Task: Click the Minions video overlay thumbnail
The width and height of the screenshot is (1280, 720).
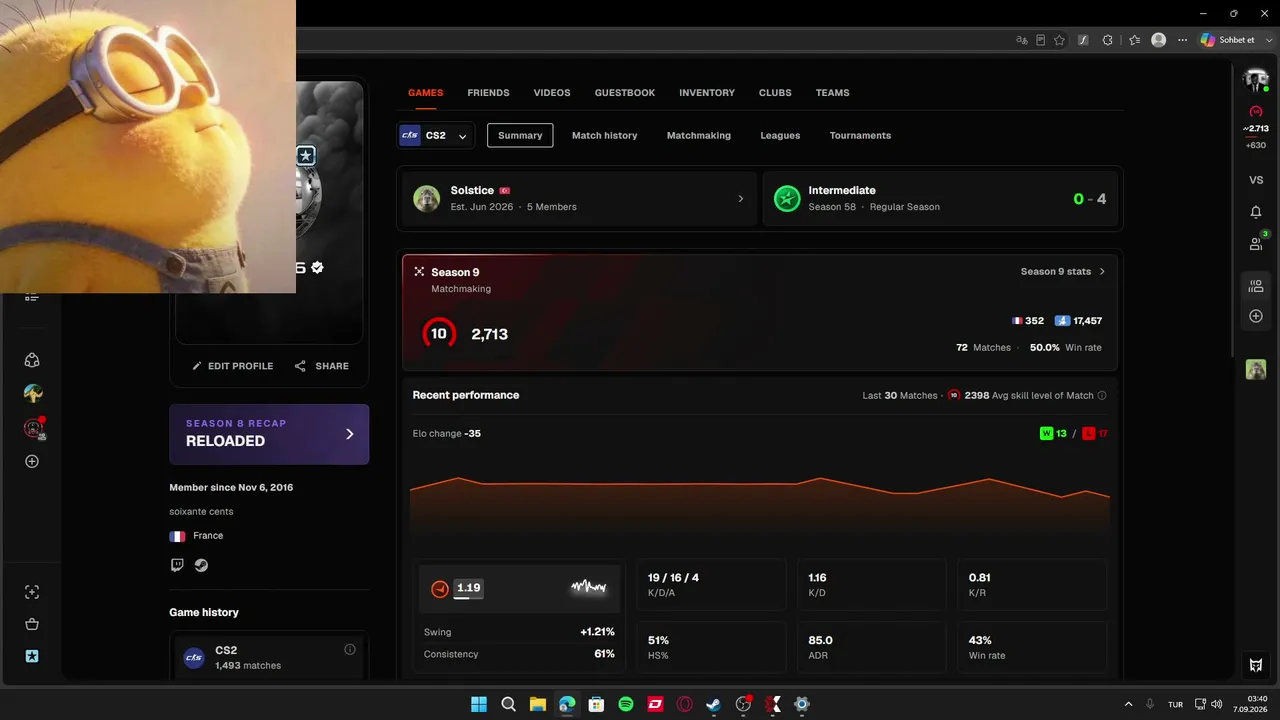Action: click(148, 146)
